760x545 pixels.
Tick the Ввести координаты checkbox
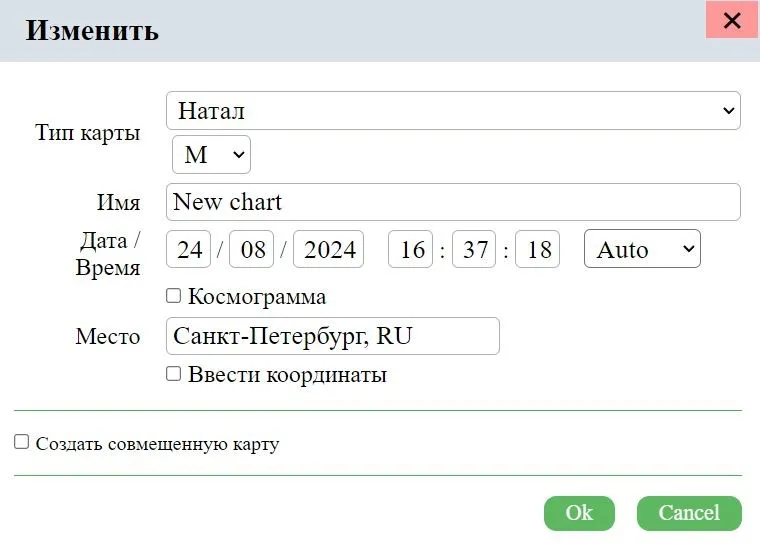click(173, 374)
